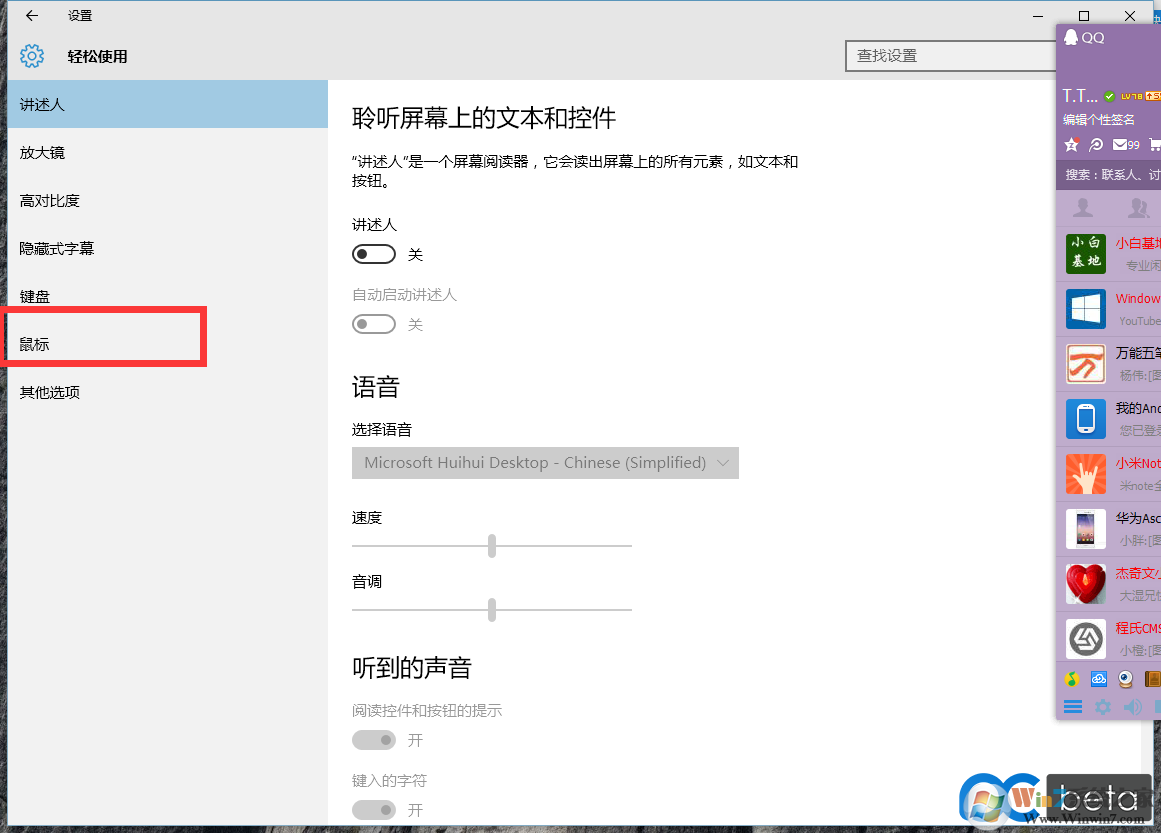Click QQ search box 搜索:联系人
This screenshot has width=1161, height=833.
tap(1108, 175)
